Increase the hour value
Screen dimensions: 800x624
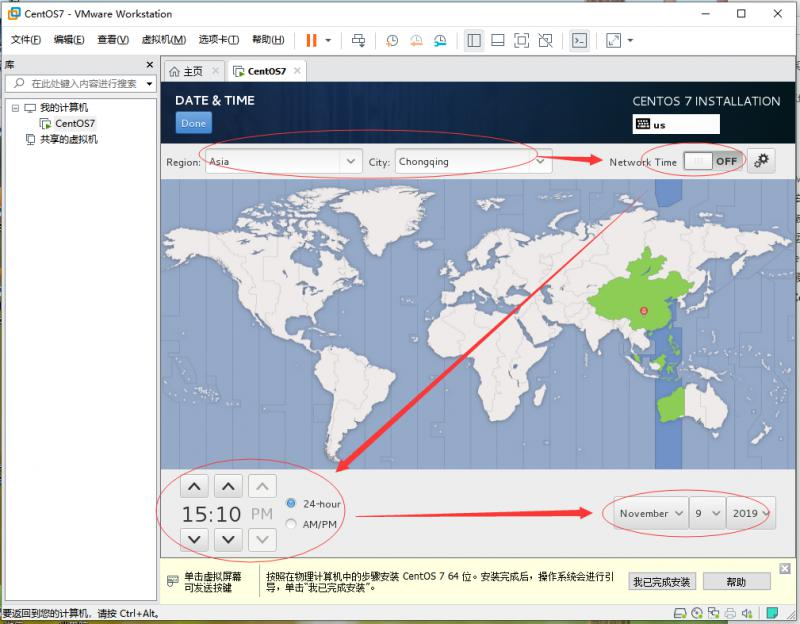pyautogui.click(x=194, y=486)
